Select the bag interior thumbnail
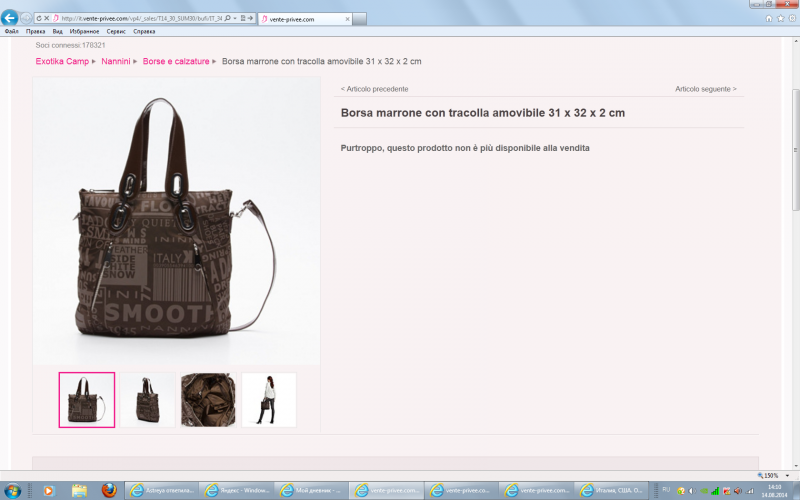Image resolution: width=800 pixels, height=500 pixels. [208, 400]
